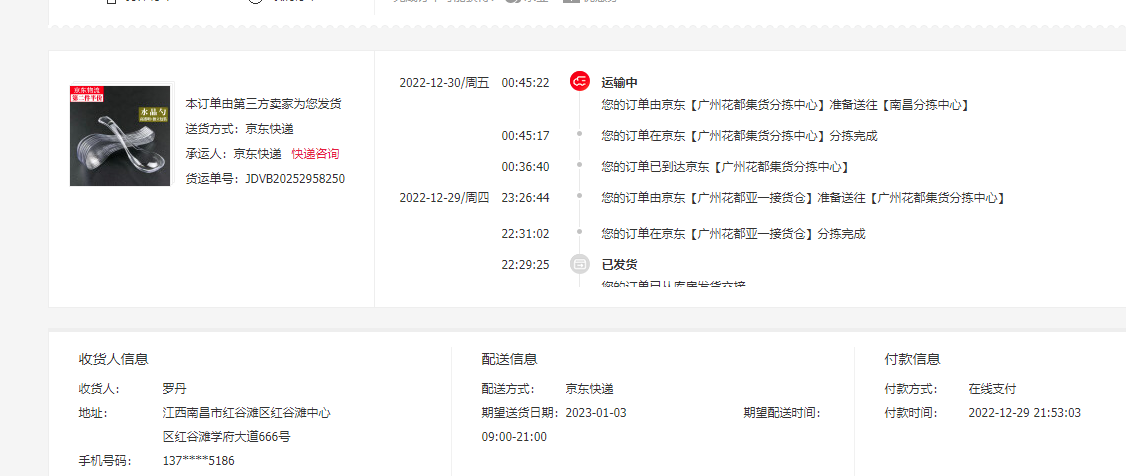
Task: Click the grey 已发货 status icon
Action: click(580, 264)
